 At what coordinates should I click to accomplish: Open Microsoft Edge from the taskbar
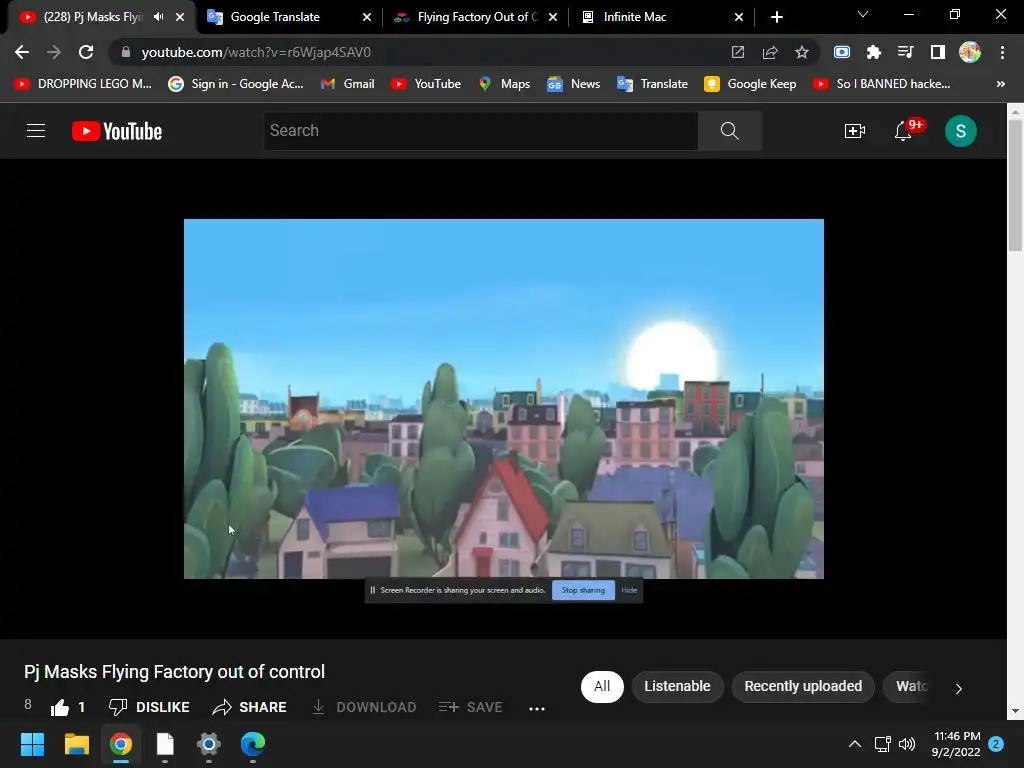(253, 744)
